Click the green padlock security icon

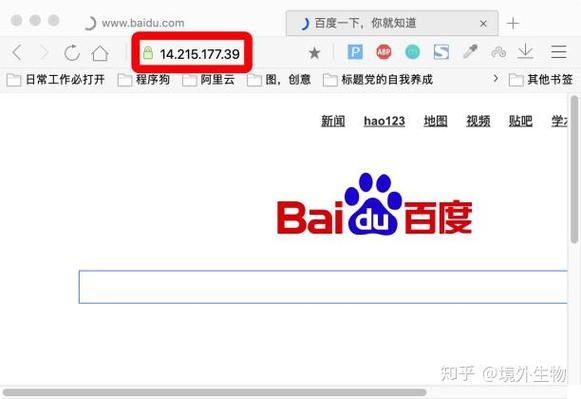[x=148, y=53]
